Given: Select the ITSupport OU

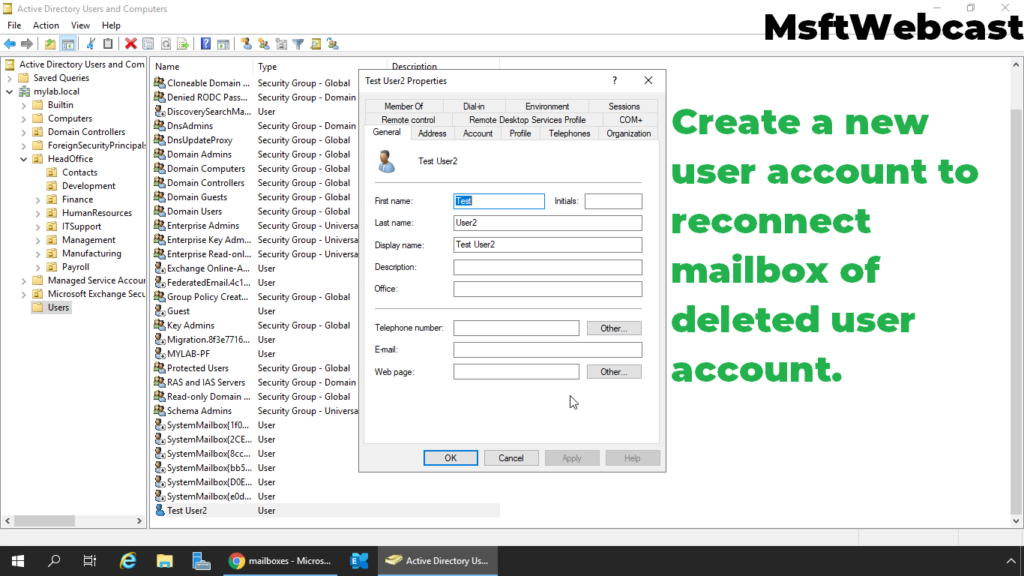Looking at the screenshot, I should pyautogui.click(x=81, y=227).
